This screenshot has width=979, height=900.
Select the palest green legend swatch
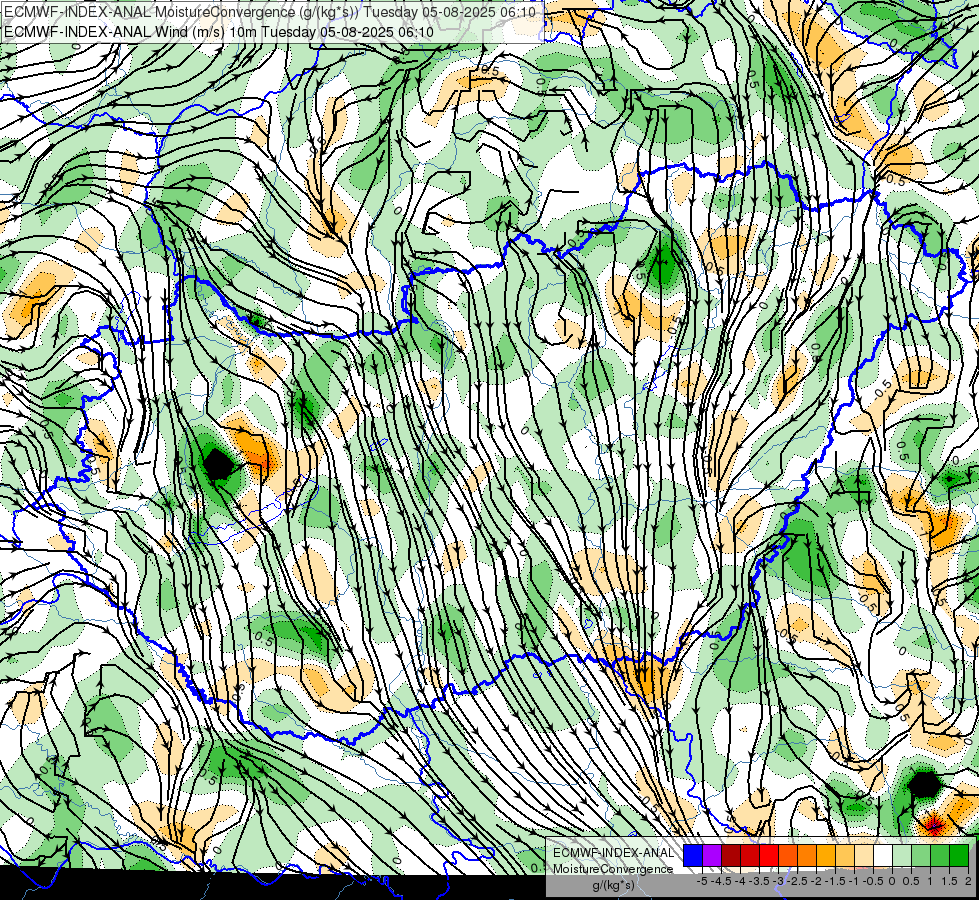pyautogui.click(x=902, y=855)
